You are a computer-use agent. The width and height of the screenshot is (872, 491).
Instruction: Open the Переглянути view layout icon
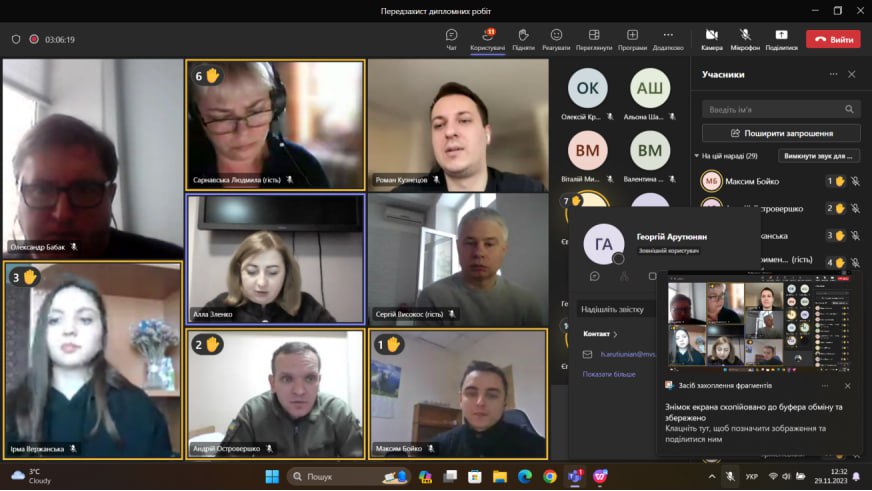pyautogui.click(x=594, y=36)
